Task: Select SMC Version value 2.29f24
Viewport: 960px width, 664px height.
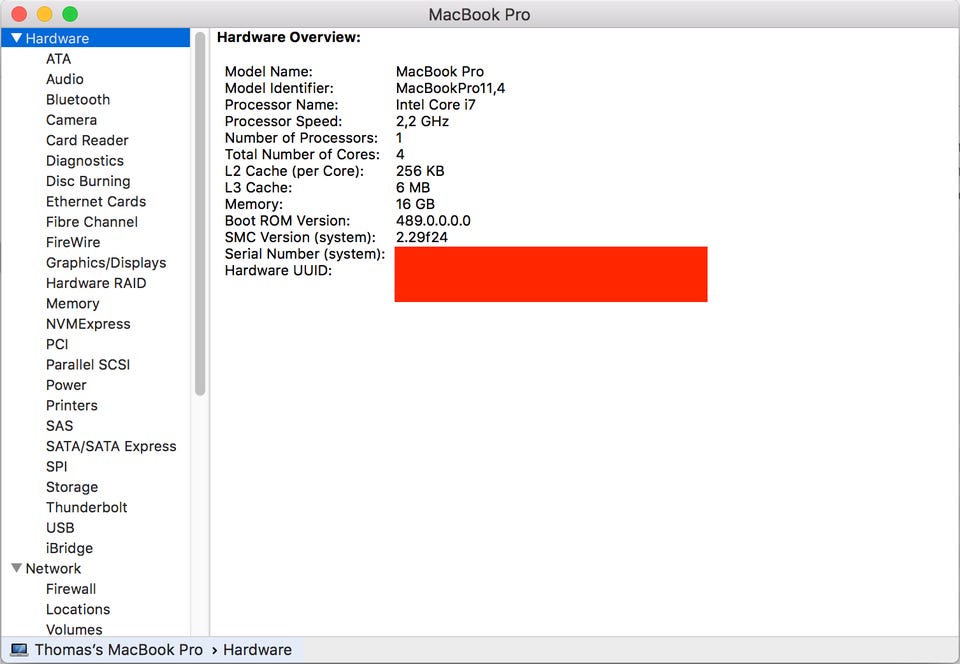Action: coord(422,237)
